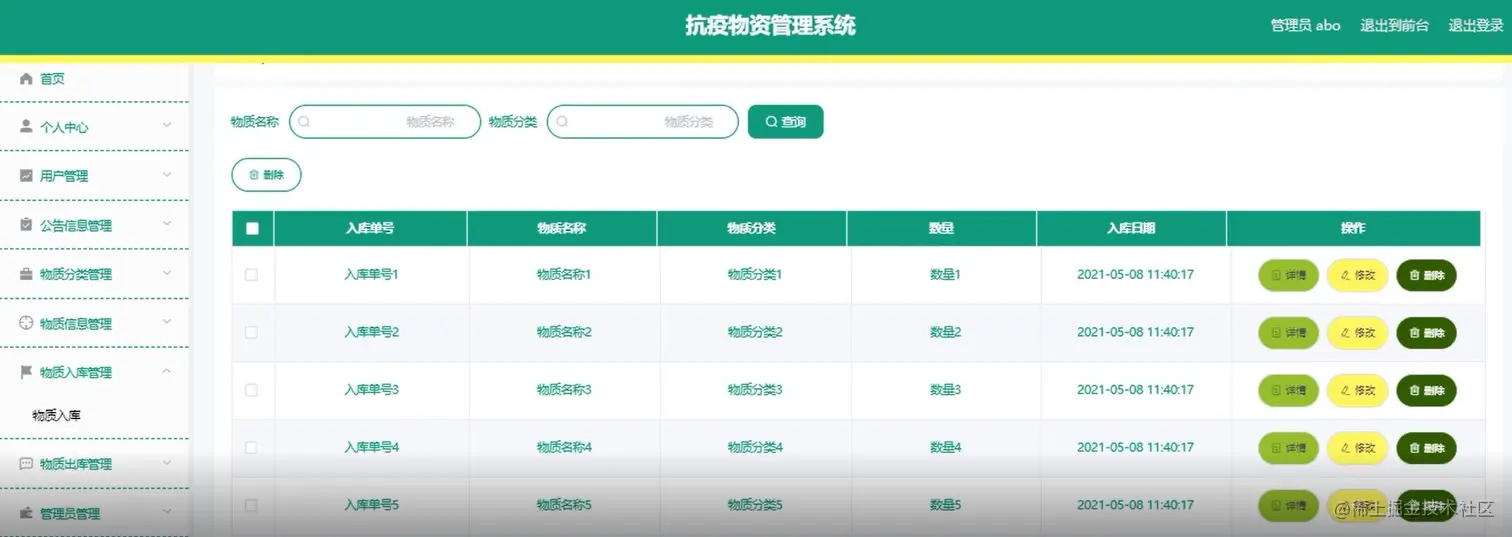Expand the 公告信息管理 chevron
Screen dimensions: 1512x537
pyautogui.click(x=167, y=224)
